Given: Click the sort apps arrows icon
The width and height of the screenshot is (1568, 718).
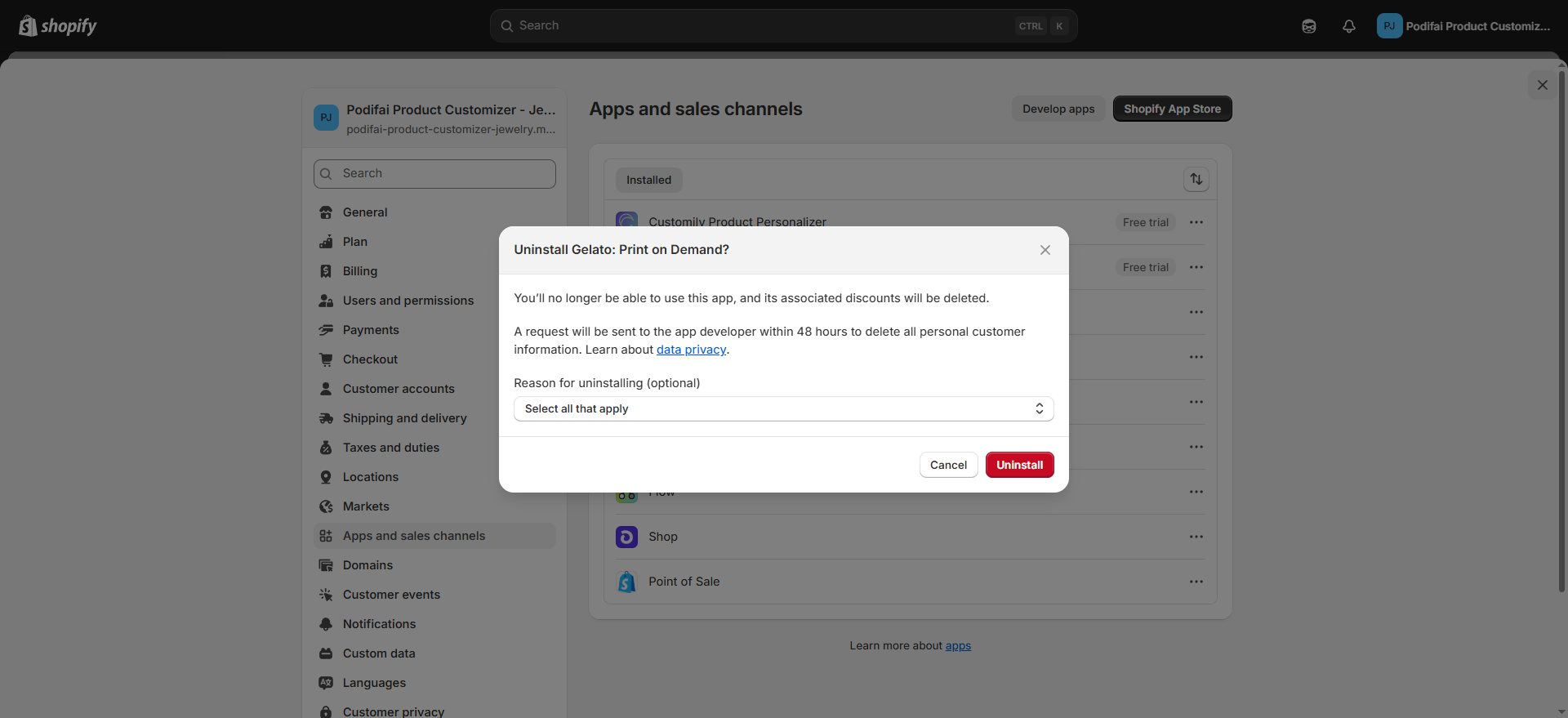Looking at the screenshot, I should point(1196,180).
